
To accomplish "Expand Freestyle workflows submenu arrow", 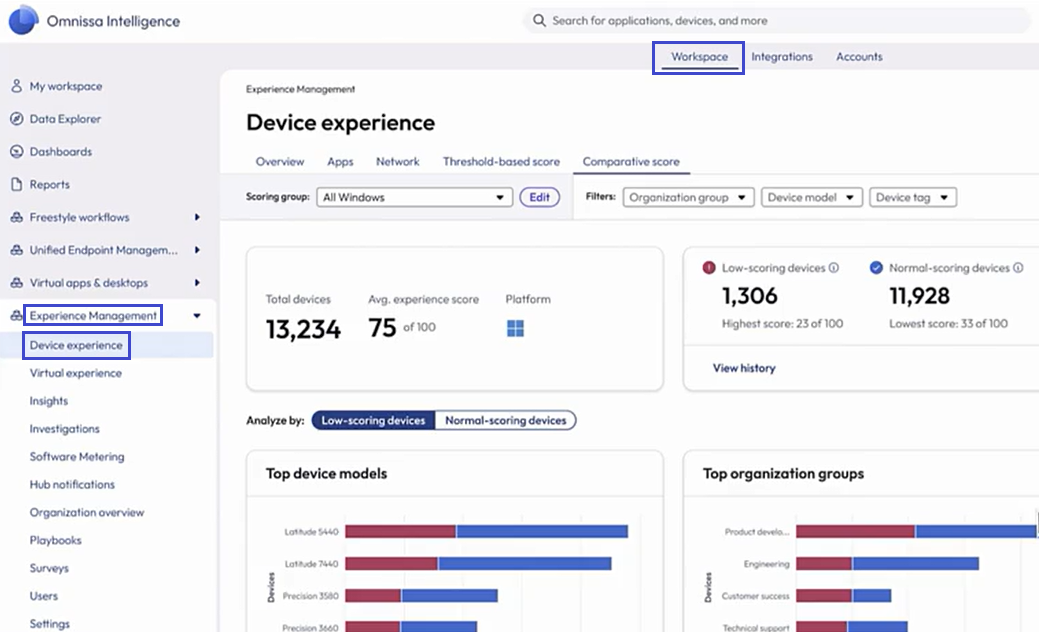I will pos(197,217).
